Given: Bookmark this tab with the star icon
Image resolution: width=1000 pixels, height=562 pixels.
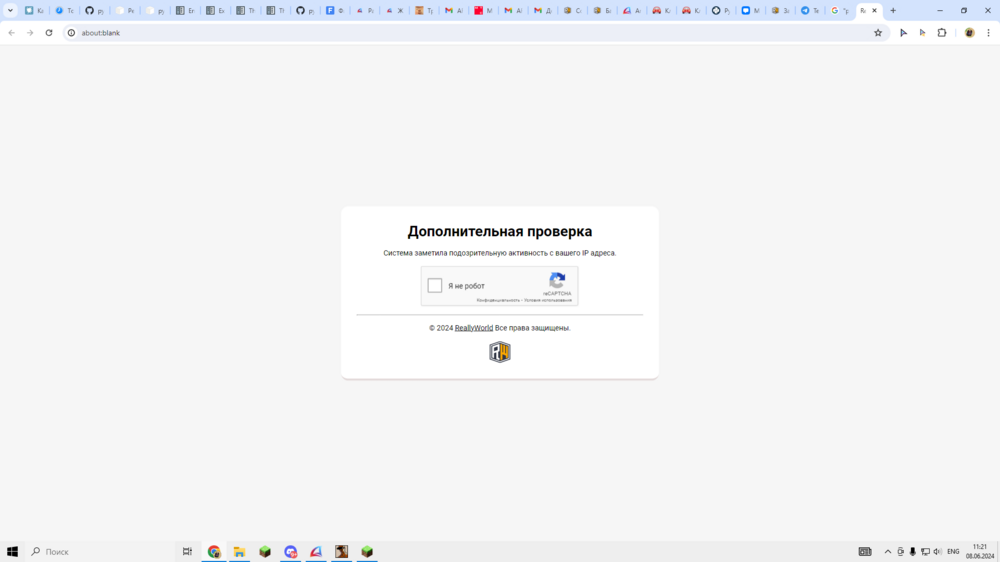Looking at the screenshot, I should pos(878,33).
